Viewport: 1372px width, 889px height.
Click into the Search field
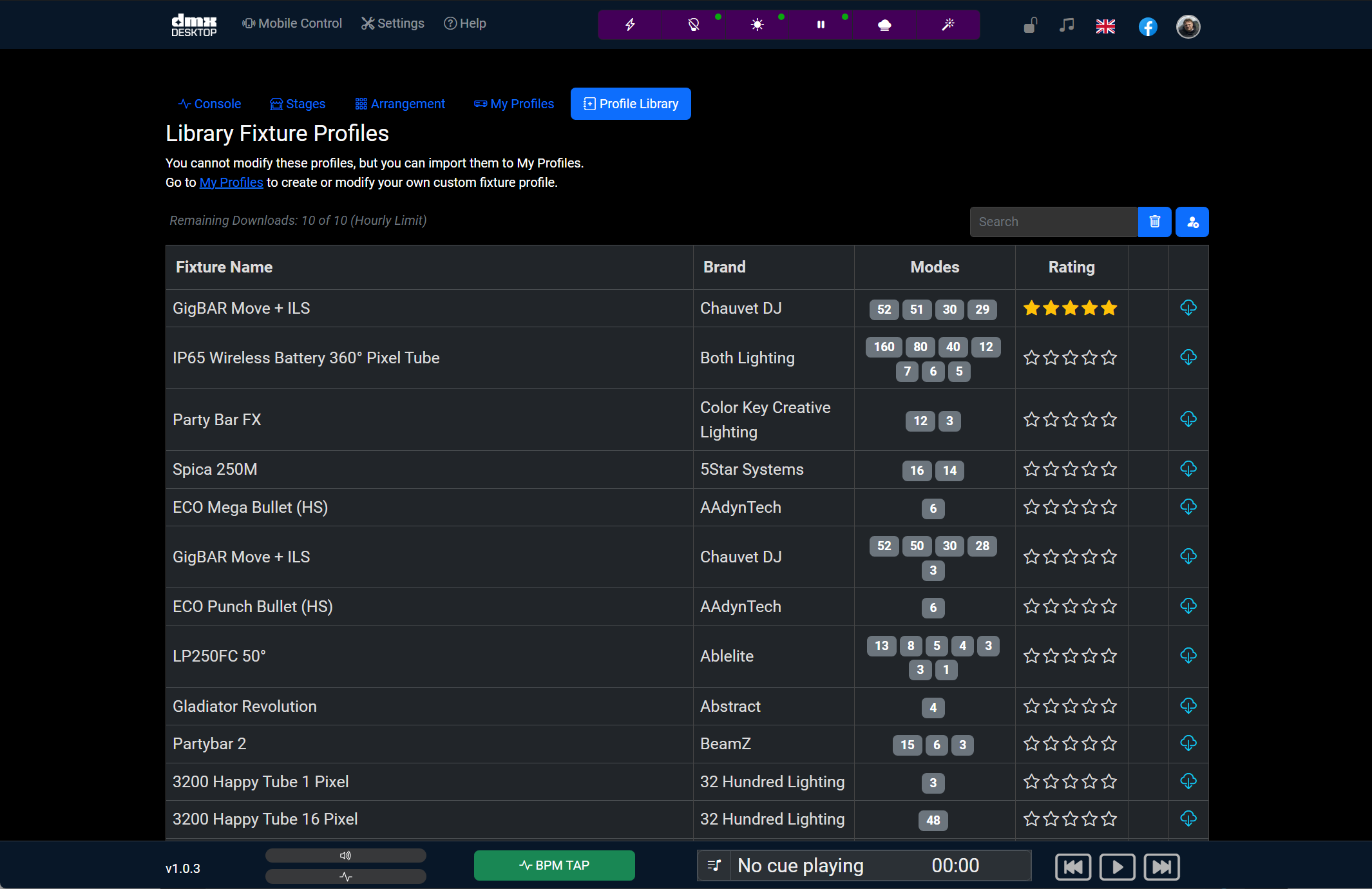tap(1053, 222)
